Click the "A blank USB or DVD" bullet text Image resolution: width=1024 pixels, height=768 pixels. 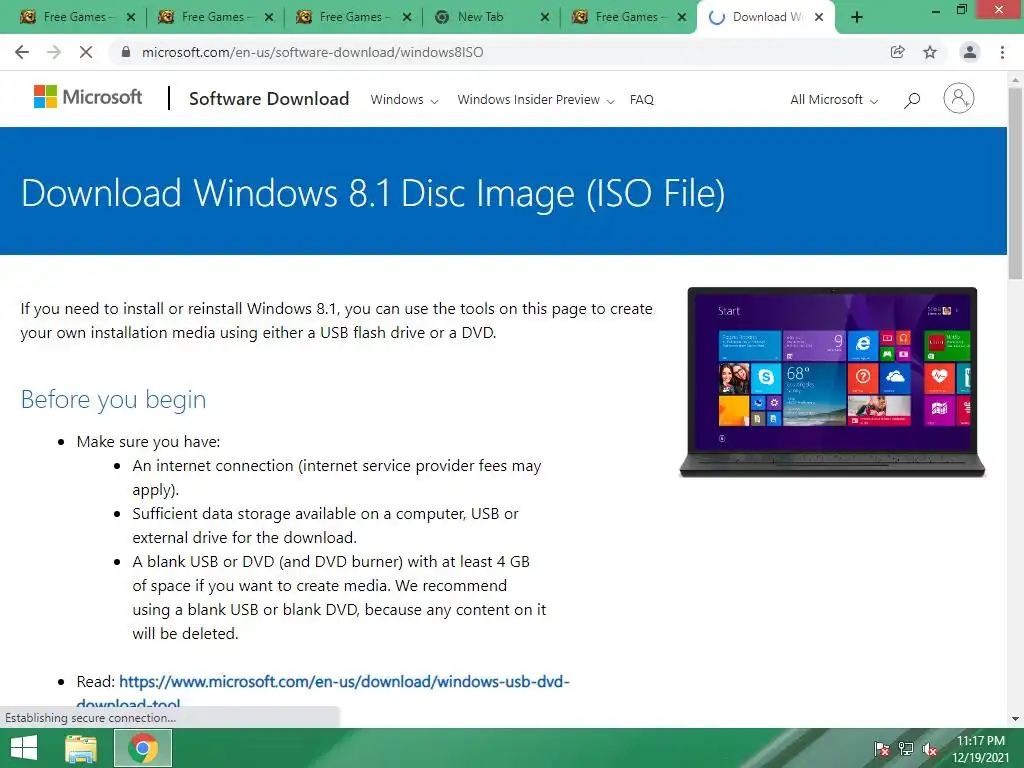[x=339, y=598]
